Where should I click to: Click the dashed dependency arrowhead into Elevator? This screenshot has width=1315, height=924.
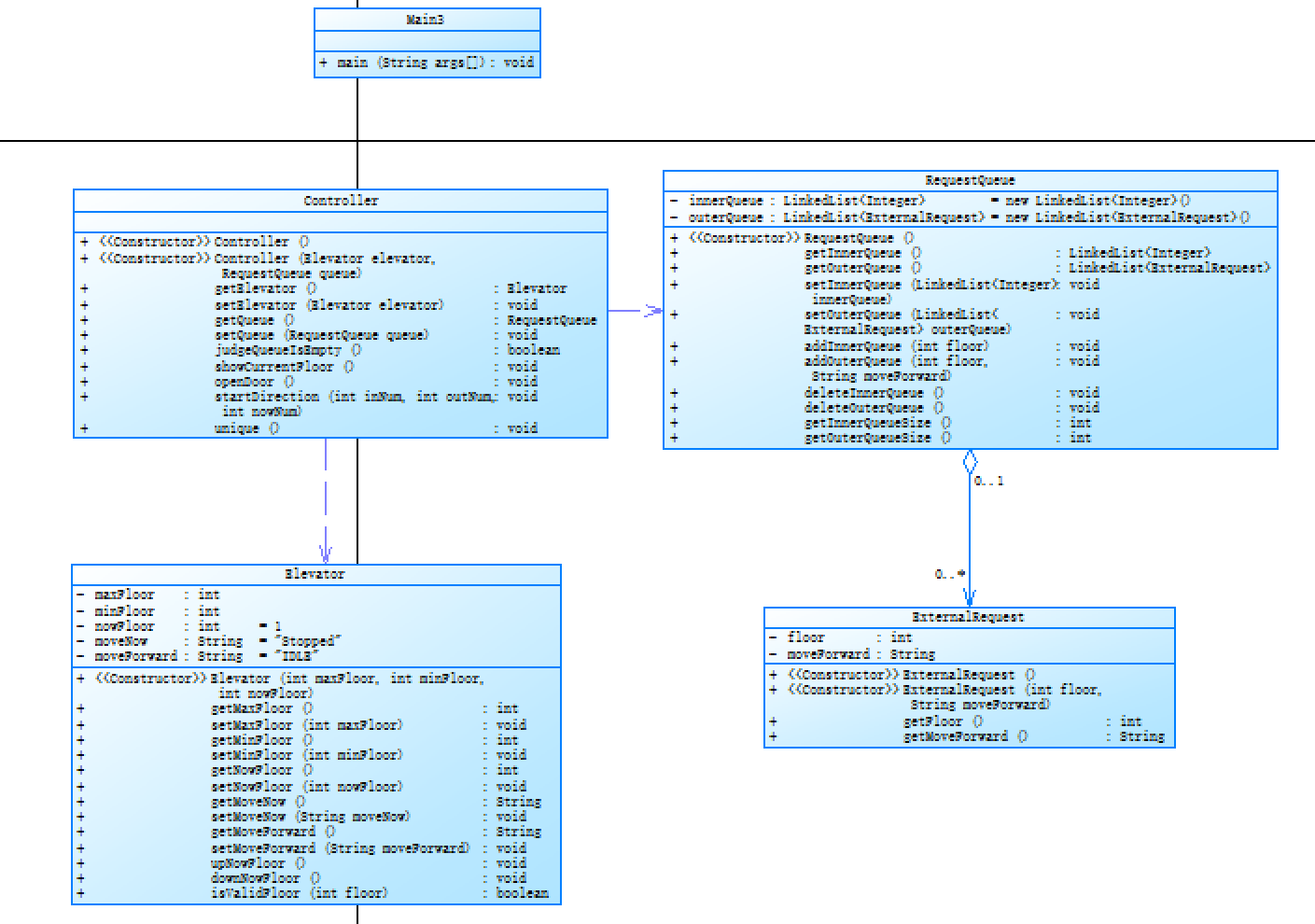click(326, 554)
